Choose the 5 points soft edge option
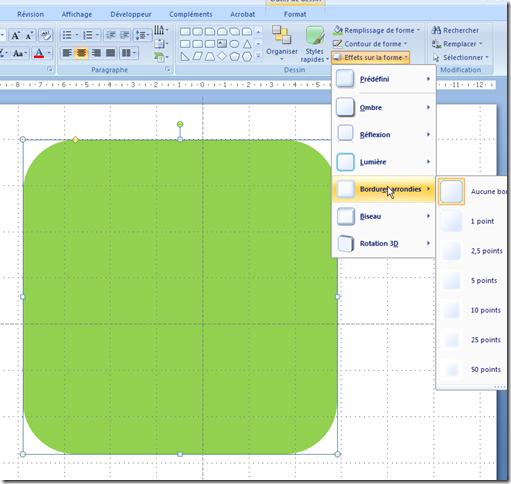 471,281
